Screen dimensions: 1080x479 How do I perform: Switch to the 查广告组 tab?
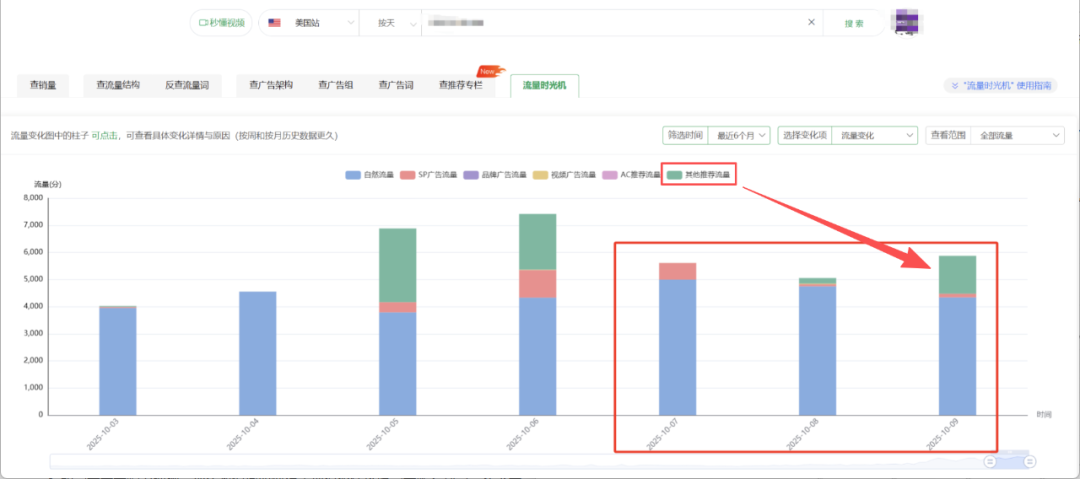coord(335,85)
